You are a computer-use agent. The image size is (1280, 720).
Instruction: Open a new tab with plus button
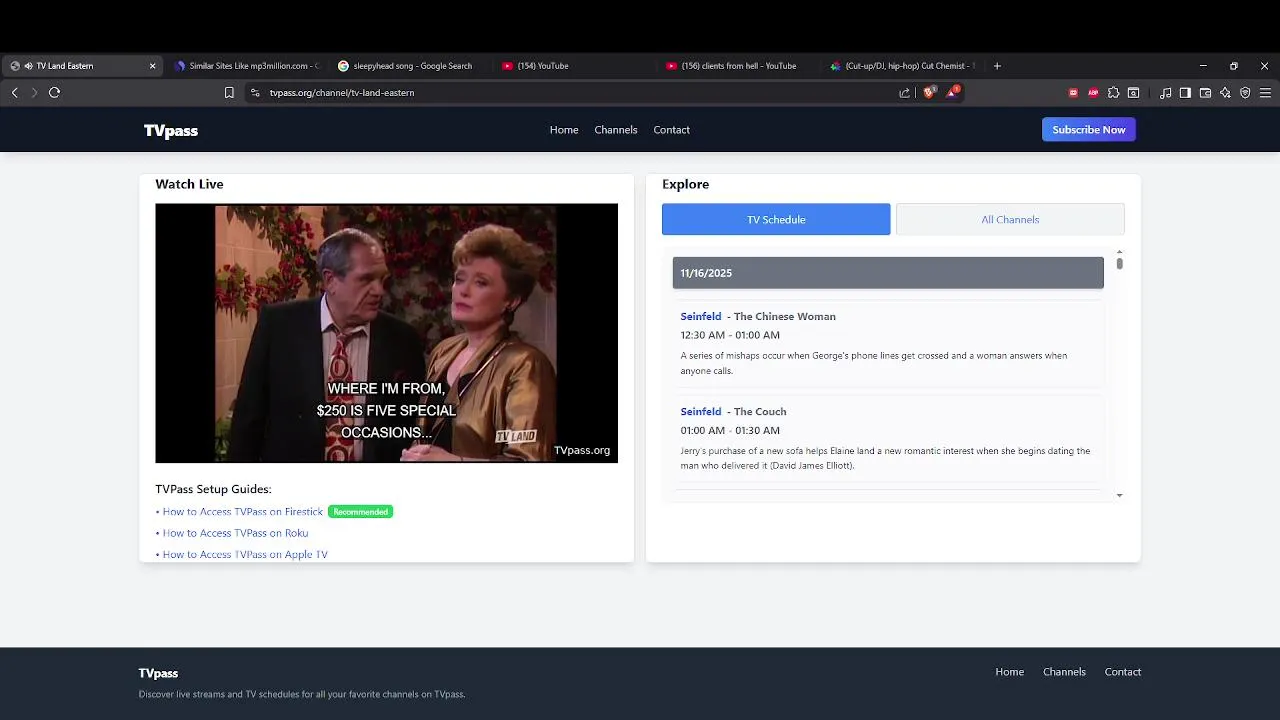[x=997, y=66]
